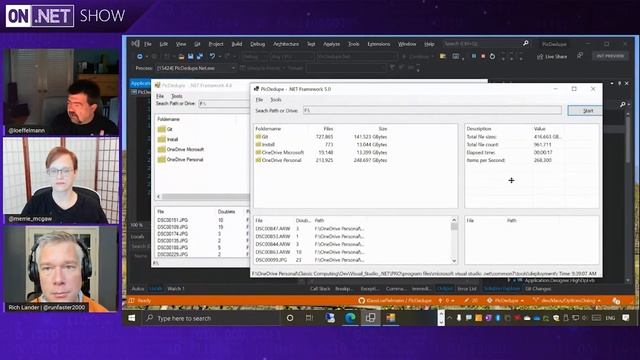The image size is (640, 360).
Task: Open the Windows Start menu
Action: point(131,318)
